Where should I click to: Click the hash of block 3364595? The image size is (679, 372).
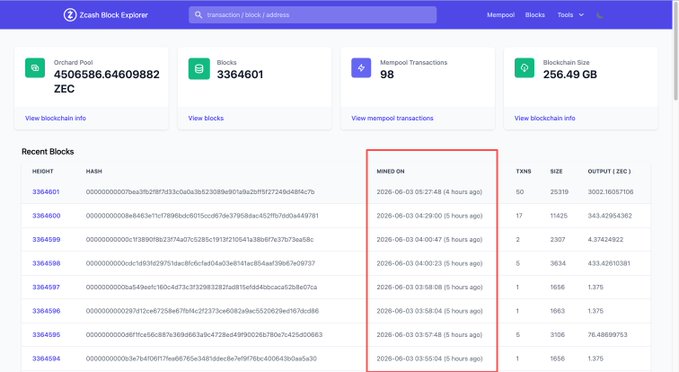point(204,334)
